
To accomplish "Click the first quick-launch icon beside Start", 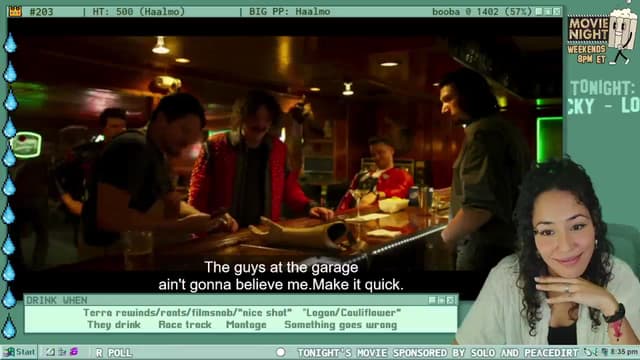I will 50,352.
